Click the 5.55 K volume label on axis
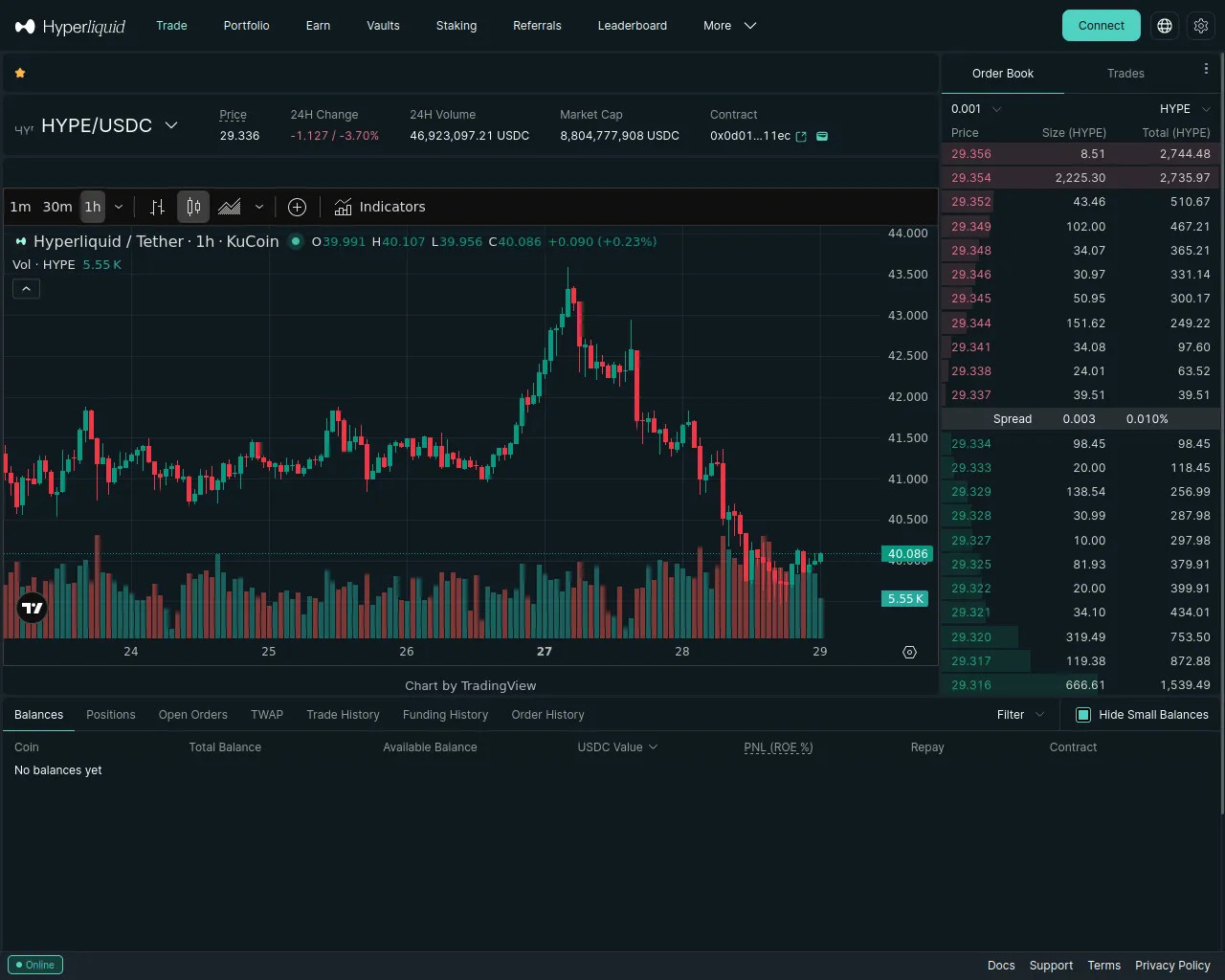1225x980 pixels. tap(905, 599)
